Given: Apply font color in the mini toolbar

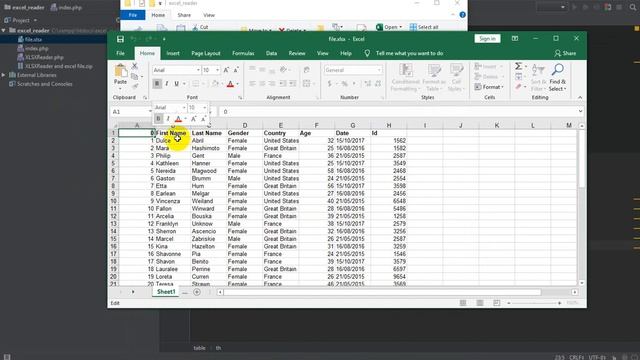Looking at the screenshot, I should point(178,119).
